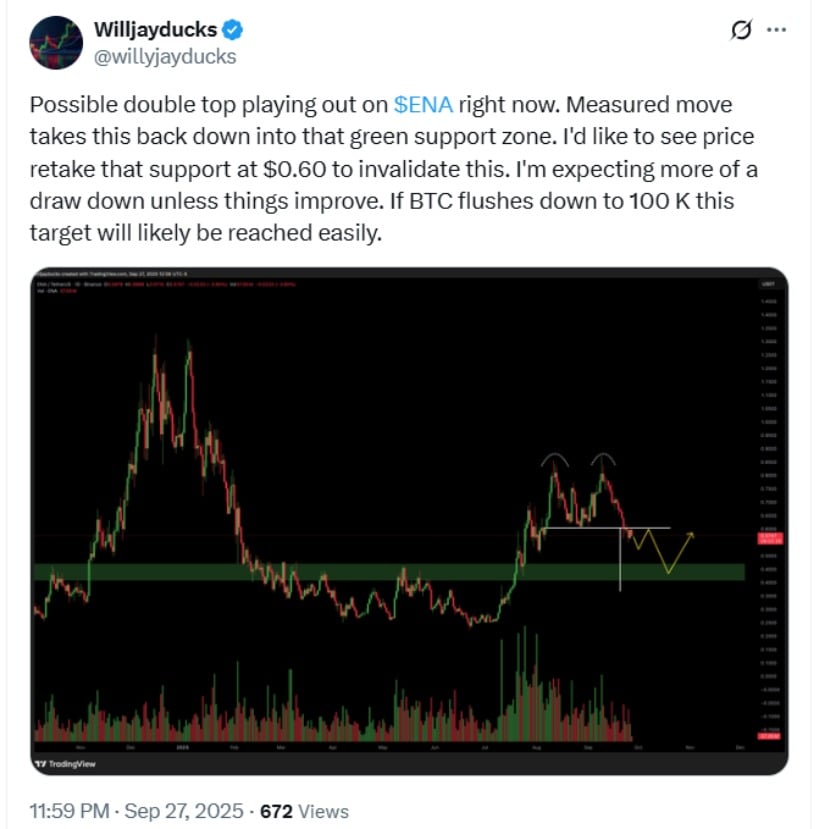Open the $ENA cashtag link
The width and height of the screenshot is (825, 829).
(423, 104)
